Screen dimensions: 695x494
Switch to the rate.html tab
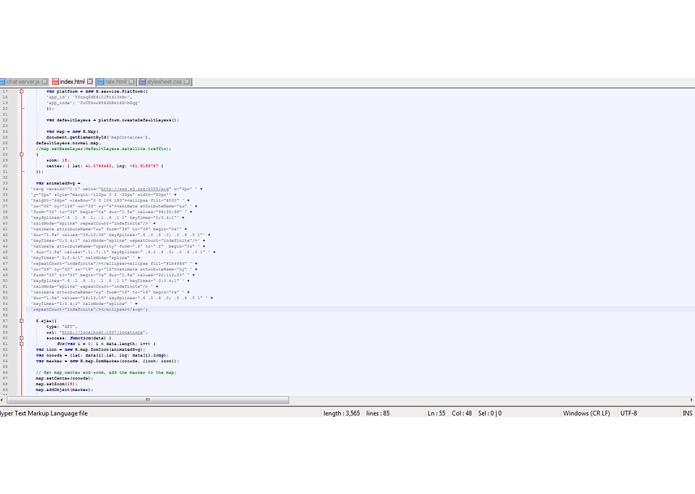(x=116, y=82)
